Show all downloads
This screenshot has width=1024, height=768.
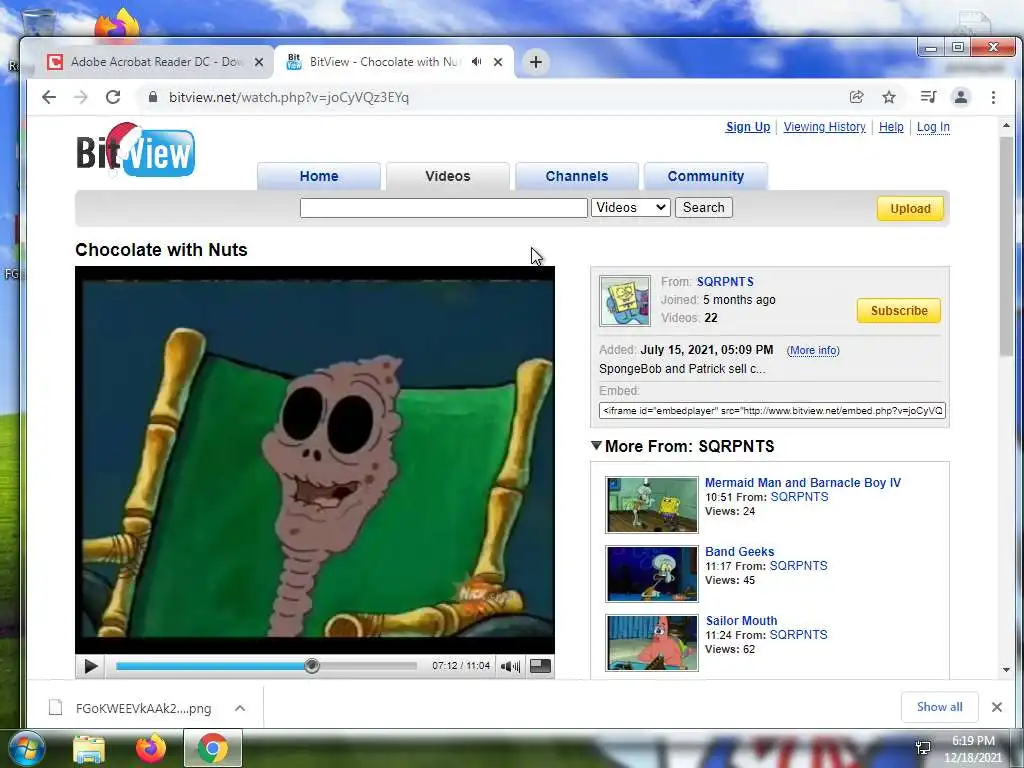pyautogui.click(x=939, y=707)
